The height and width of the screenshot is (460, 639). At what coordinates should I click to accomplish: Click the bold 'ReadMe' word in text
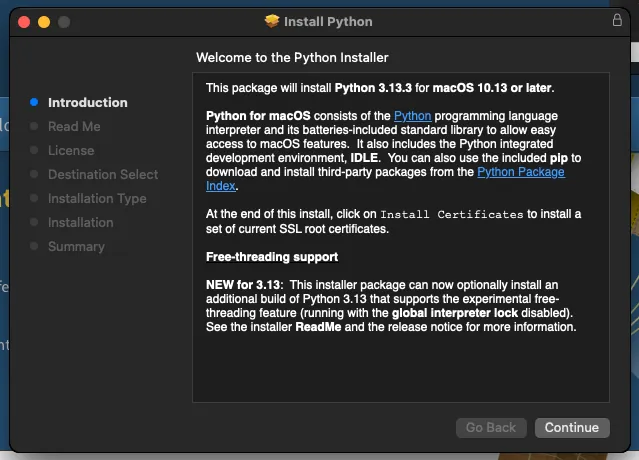[318, 327]
